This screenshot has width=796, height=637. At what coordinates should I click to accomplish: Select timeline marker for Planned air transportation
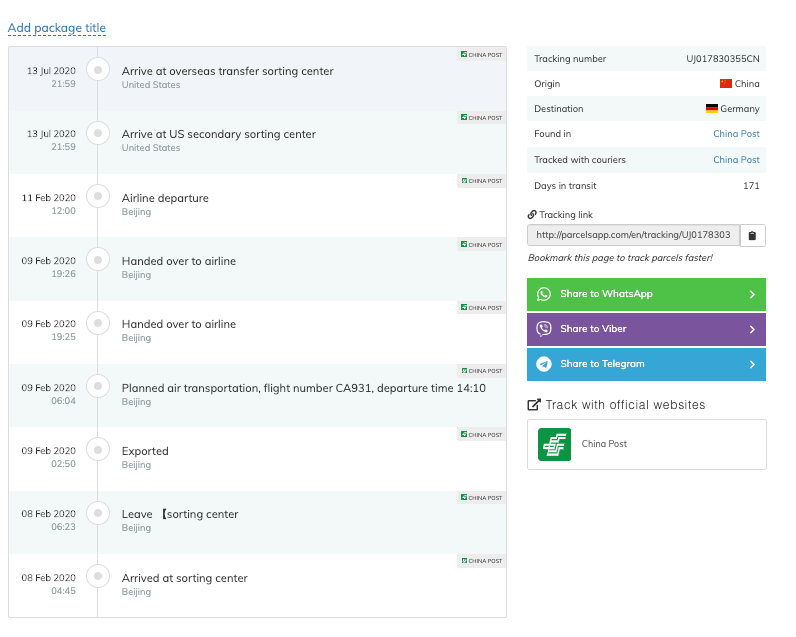[98, 386]
